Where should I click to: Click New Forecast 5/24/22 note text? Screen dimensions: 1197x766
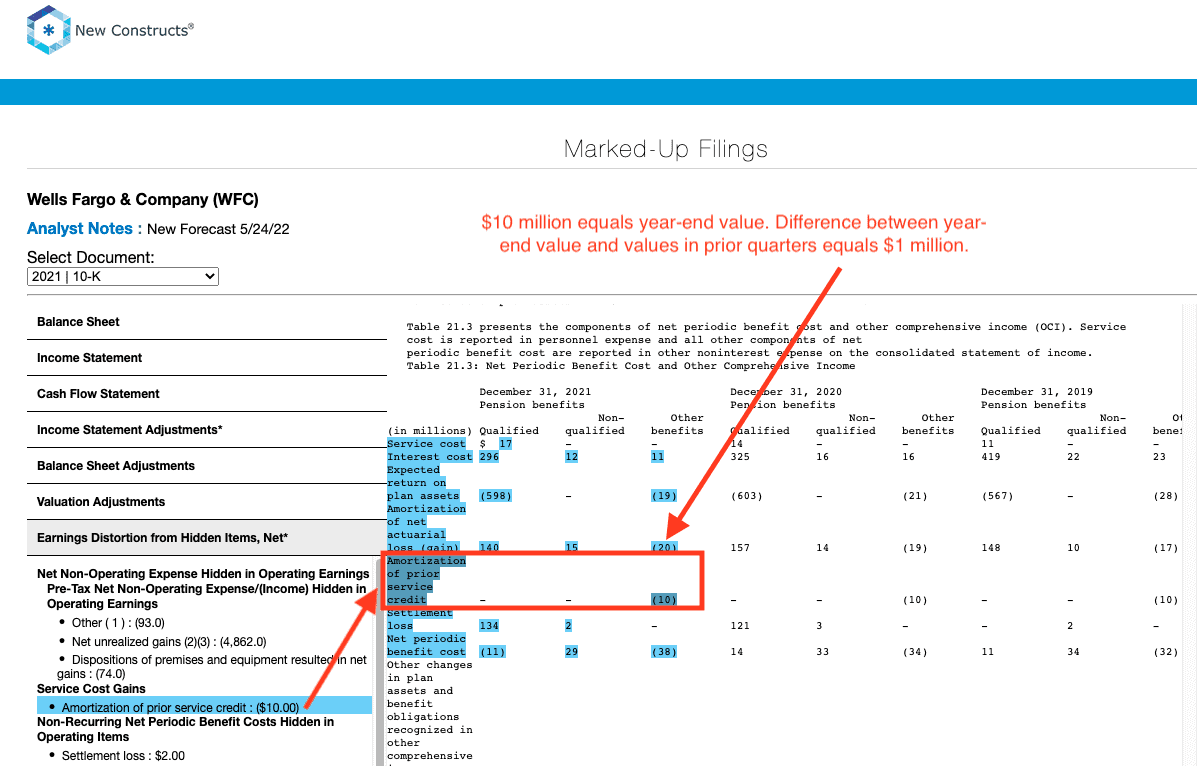click(x=218, y=229)
